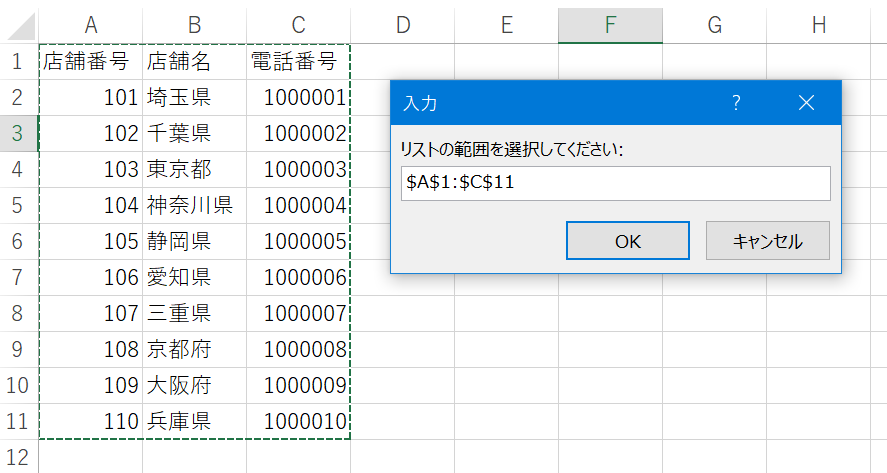Select row 8 header
This screenshot has height=473, width=887.
(x=17, y=313)
